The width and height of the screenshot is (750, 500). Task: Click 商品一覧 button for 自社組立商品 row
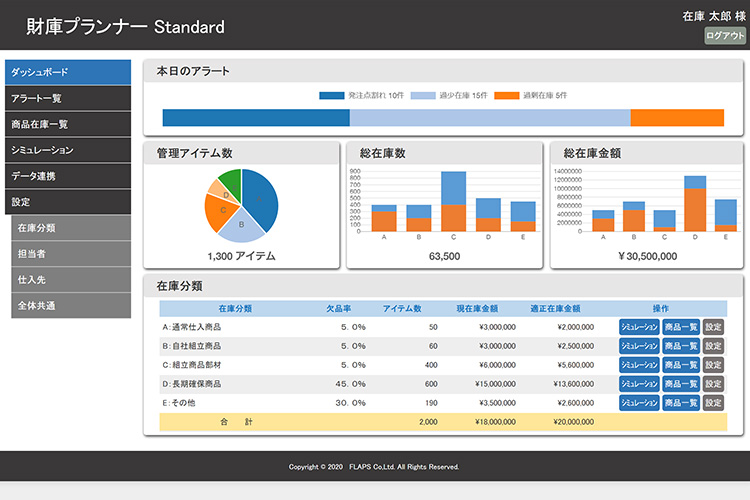tap(681, 346)
